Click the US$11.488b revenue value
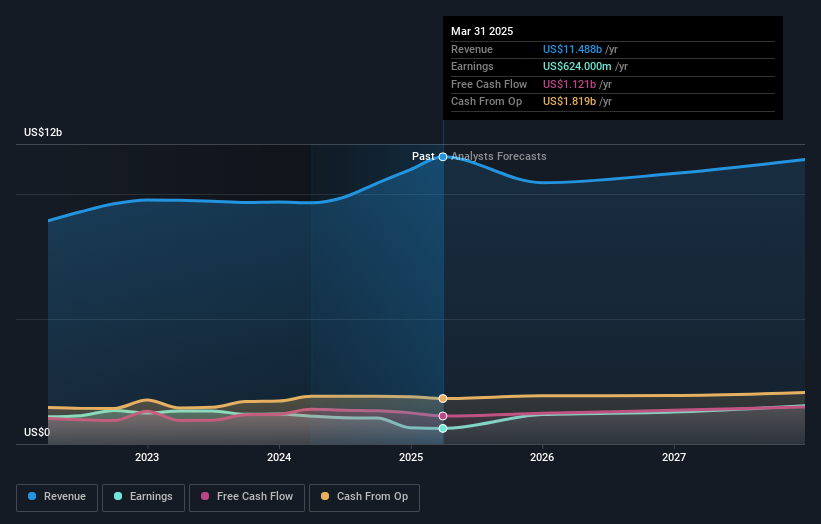The width and height of the screenshot is (821, 524). [572, 49]
